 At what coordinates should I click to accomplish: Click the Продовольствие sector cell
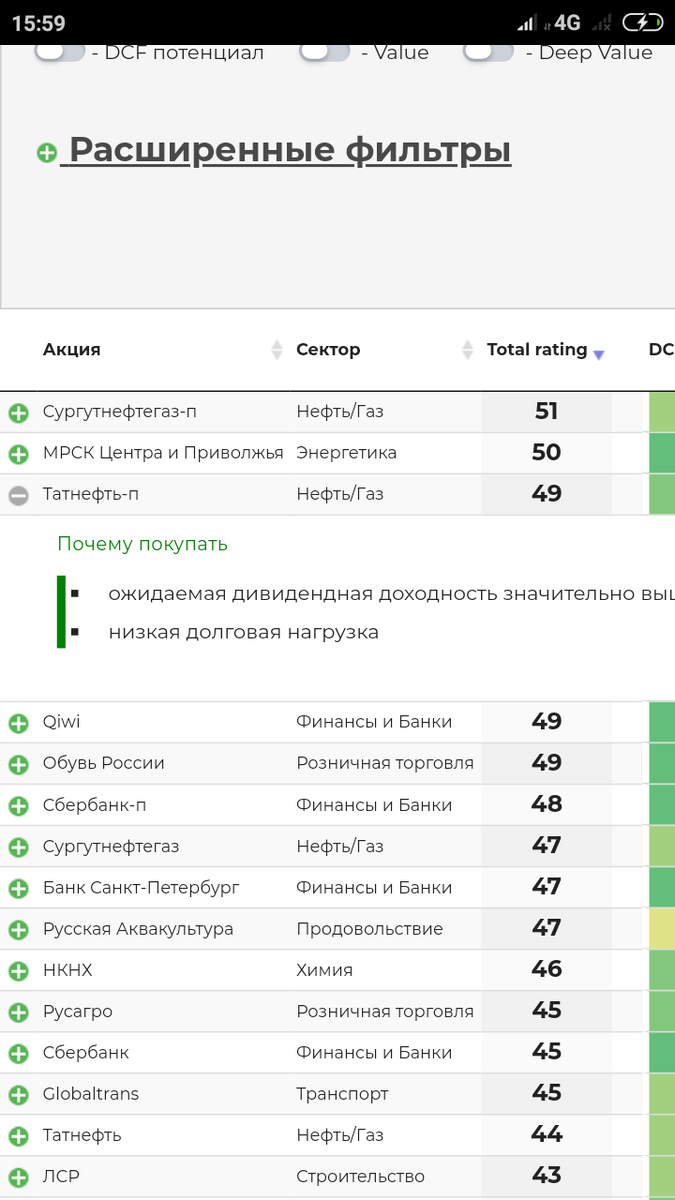(x=369, y=929)
